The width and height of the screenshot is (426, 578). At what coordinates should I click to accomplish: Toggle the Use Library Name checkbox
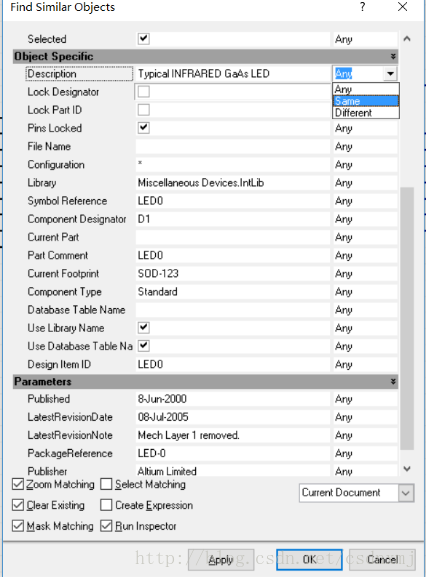point(144,328)
